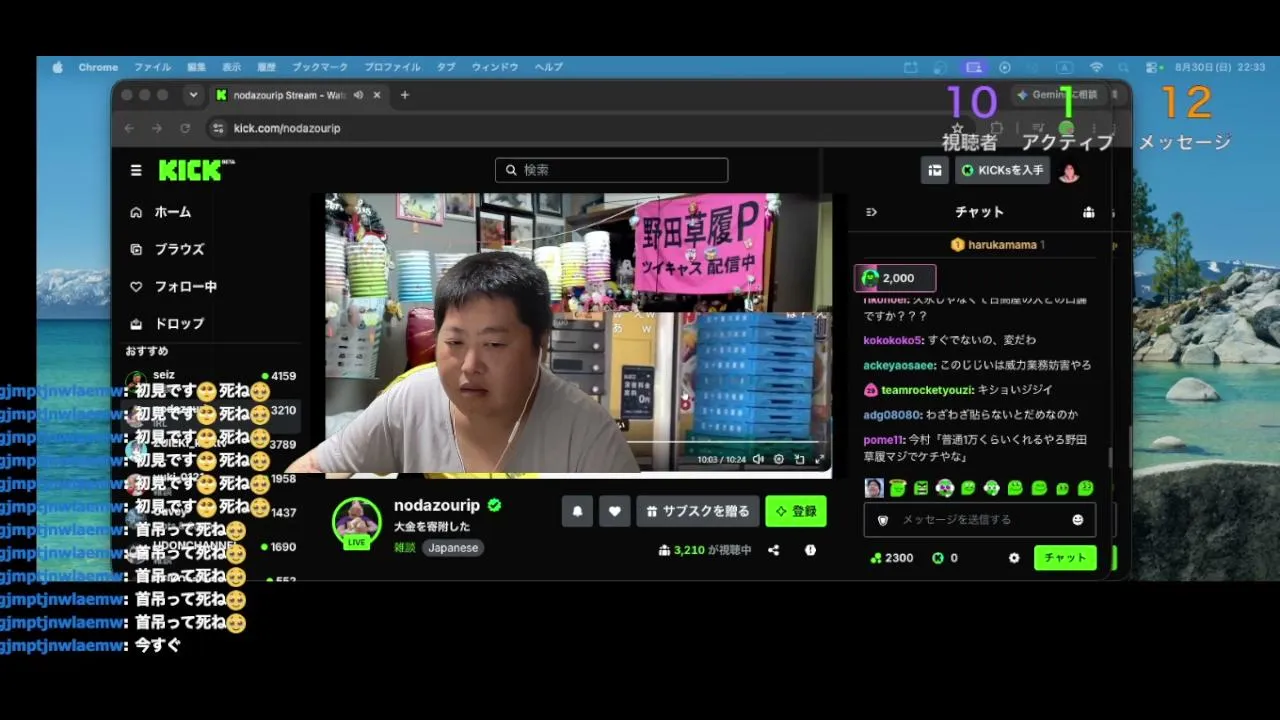Focus the 検索 search field
The height and width of the screenshot is (720, 1280).
[611, 170]
